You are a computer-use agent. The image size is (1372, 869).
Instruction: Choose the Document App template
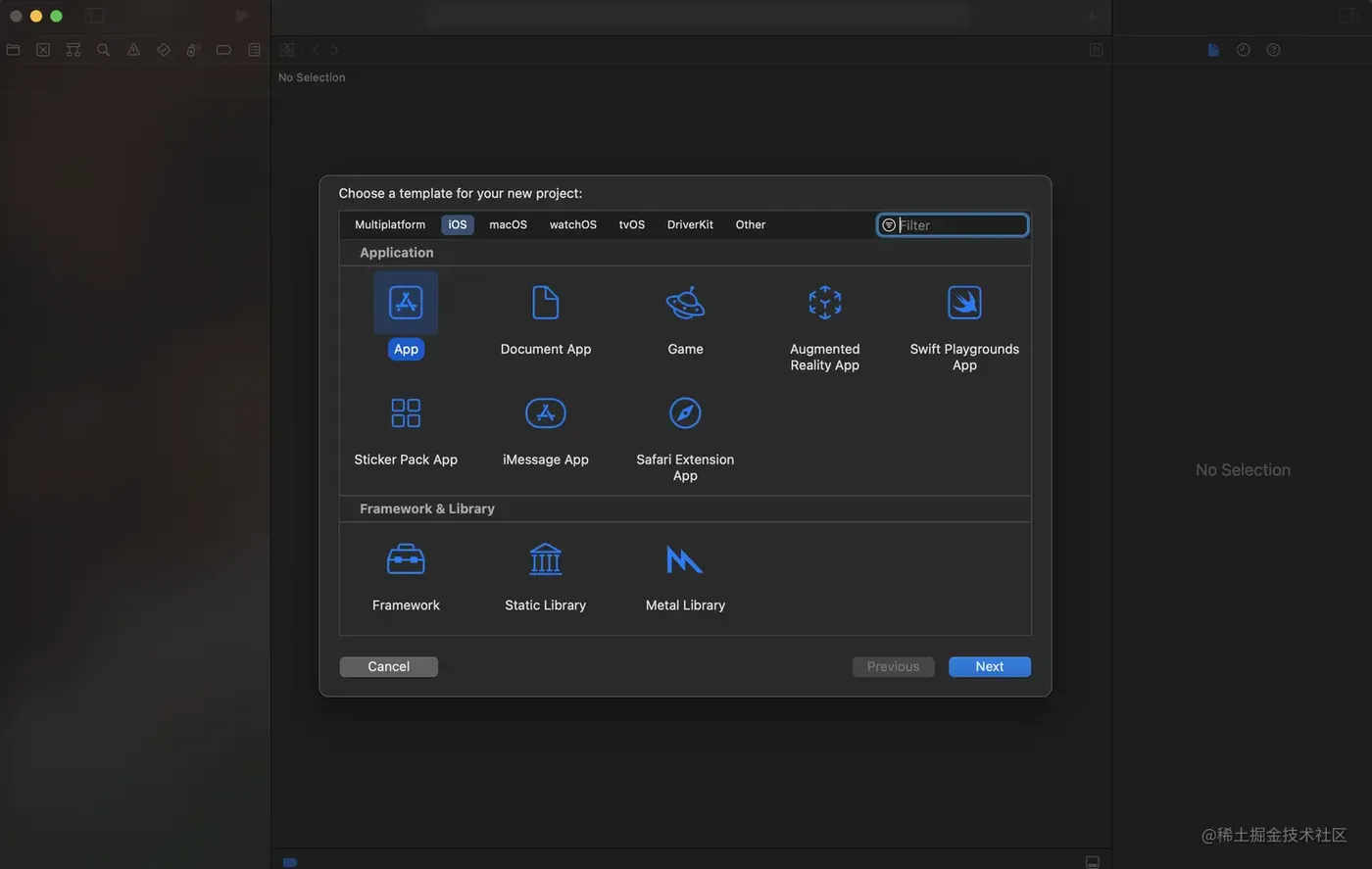(x=546, y=316)
